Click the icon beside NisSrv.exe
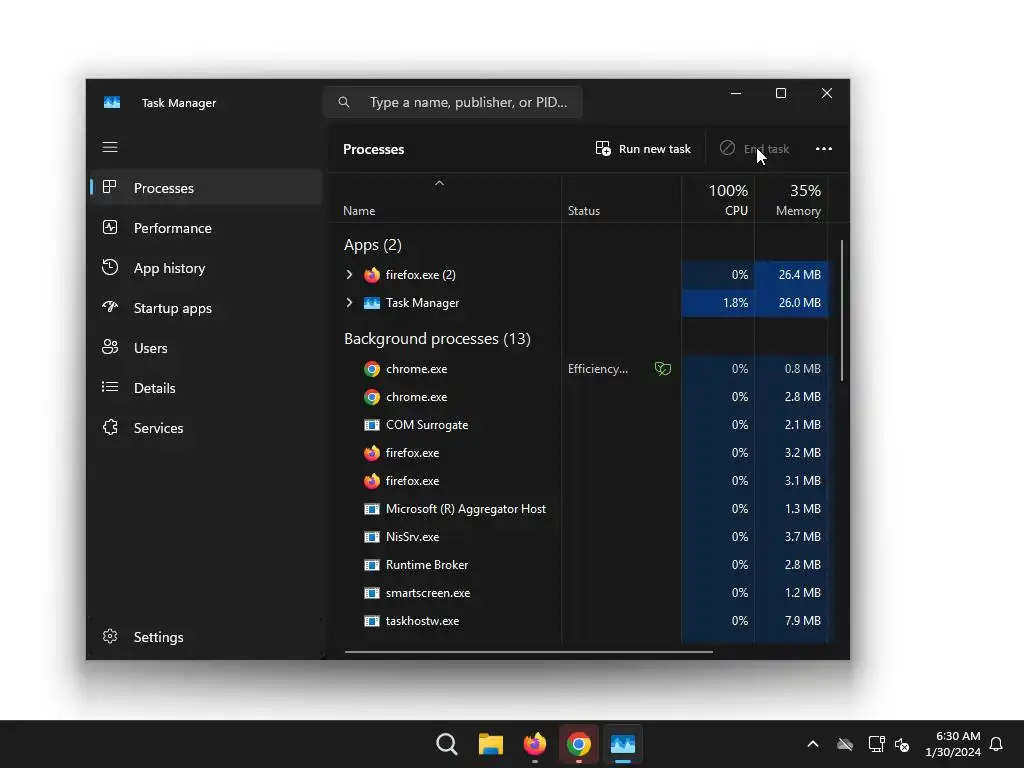This screenshot has height=768, width=1024. point(372,537)
